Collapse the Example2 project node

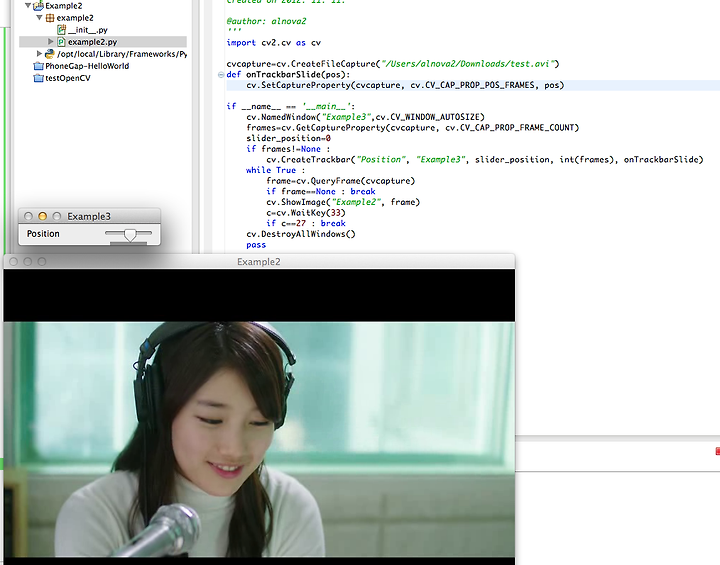[28, 6]
